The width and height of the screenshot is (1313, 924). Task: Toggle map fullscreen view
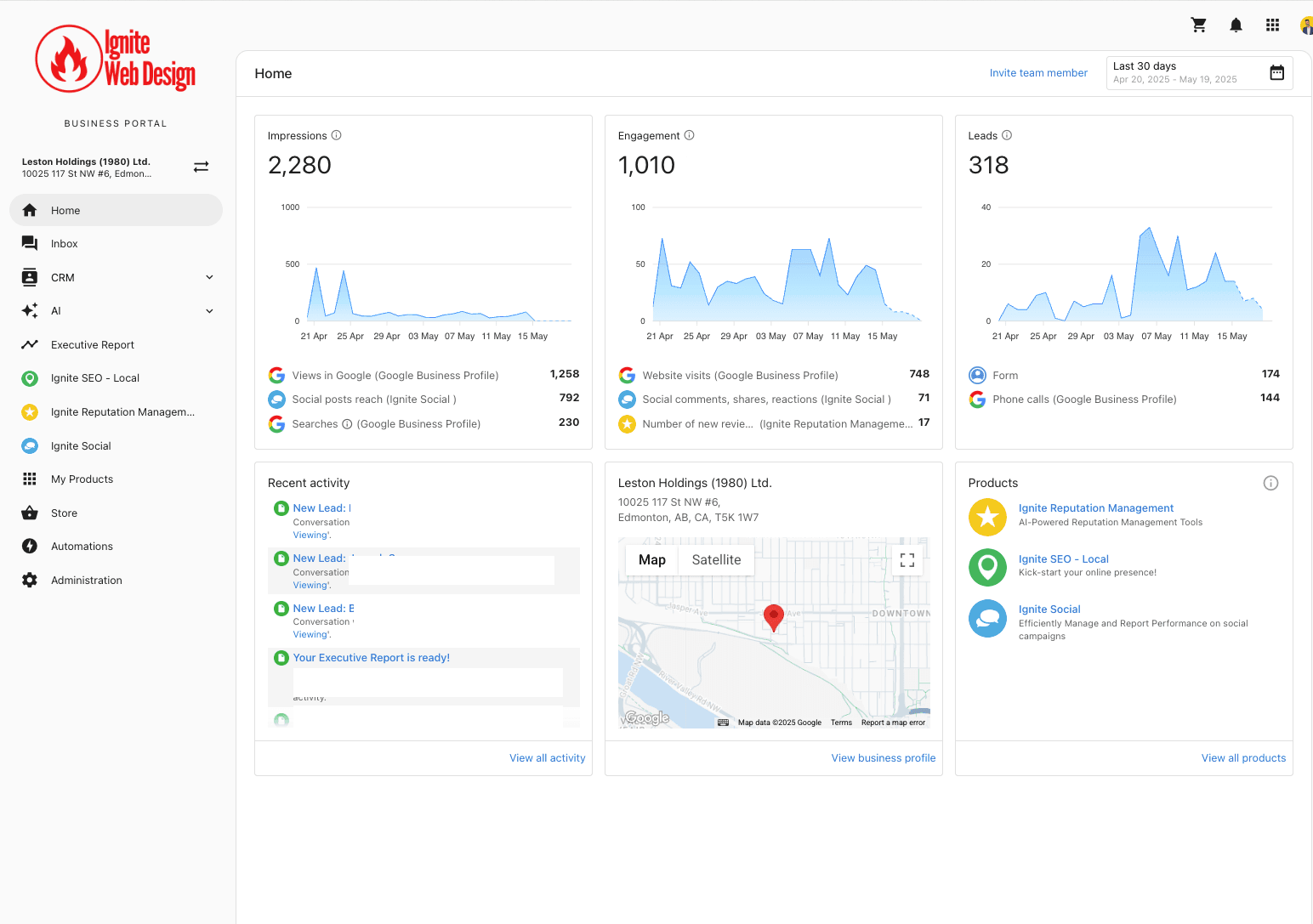click(x=907, y=560)
